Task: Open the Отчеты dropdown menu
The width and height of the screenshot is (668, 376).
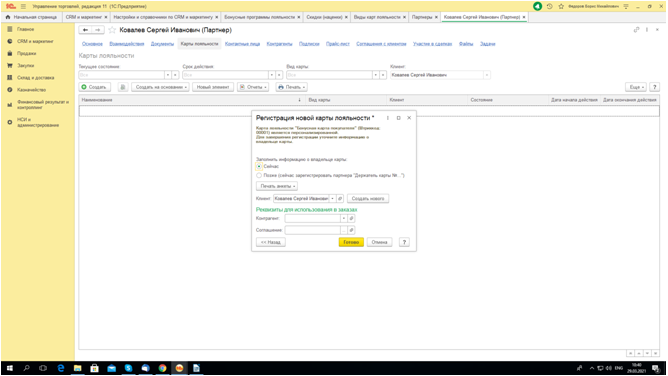Action: click(x=253, y=87)
